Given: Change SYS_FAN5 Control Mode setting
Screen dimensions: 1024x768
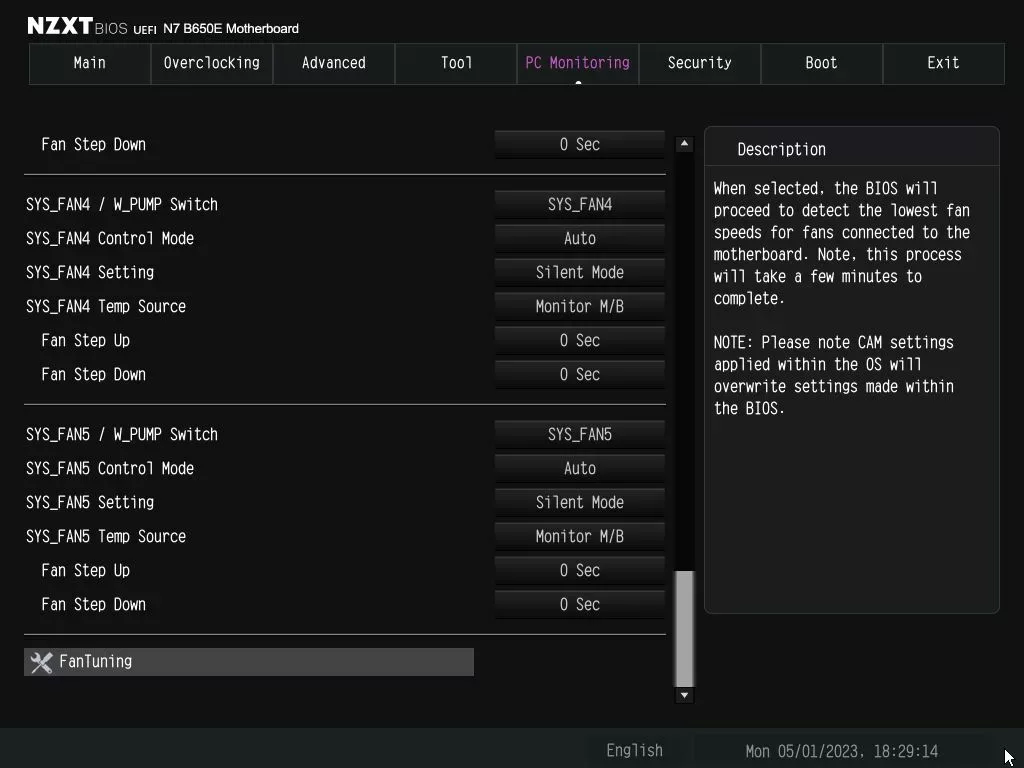Looking at the screenshot, I should click(x=579, y=468).
